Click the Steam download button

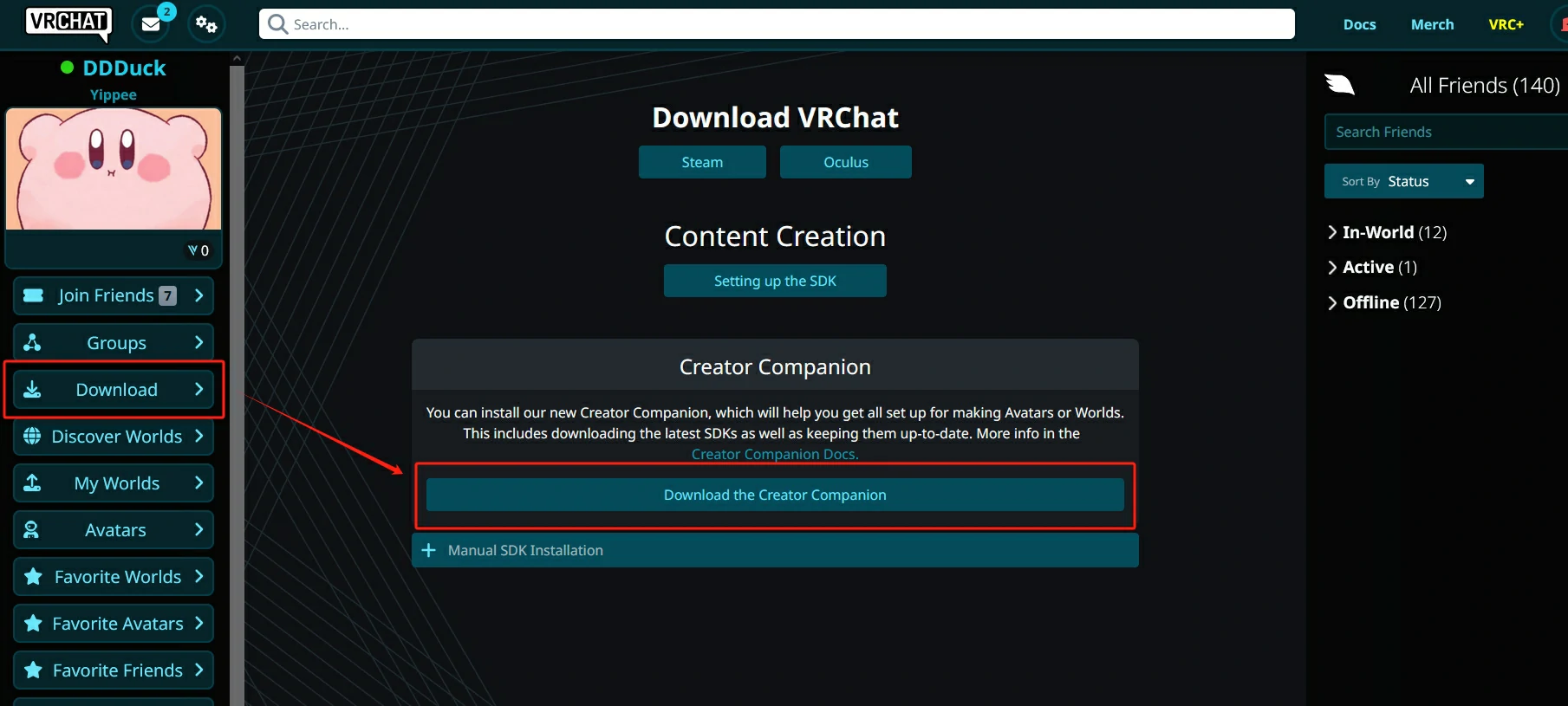click(x=702, y=162)
